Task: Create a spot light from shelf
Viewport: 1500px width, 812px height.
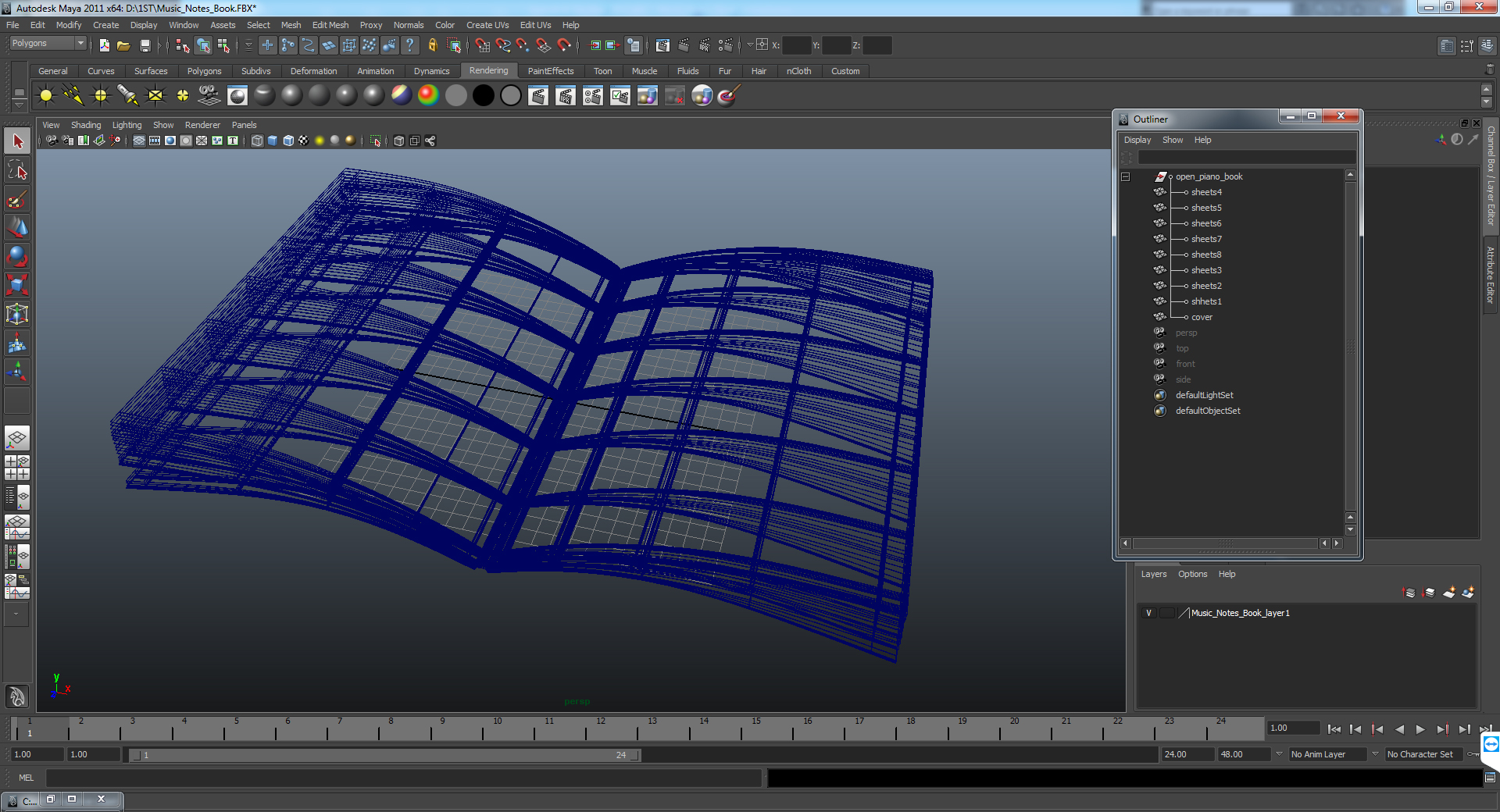Action: pyautogui.click(x=128, y=96)
